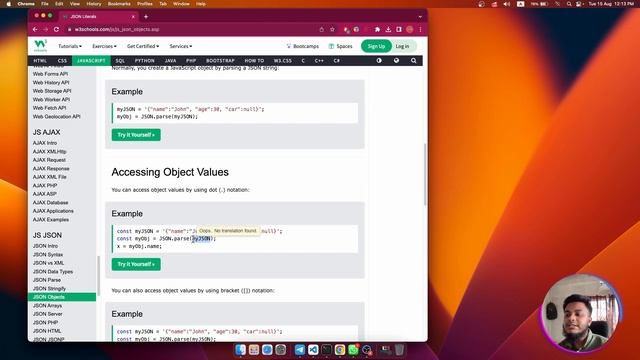Open Launchpad from the Dock

pyautogui.click(x=254, y=350)
